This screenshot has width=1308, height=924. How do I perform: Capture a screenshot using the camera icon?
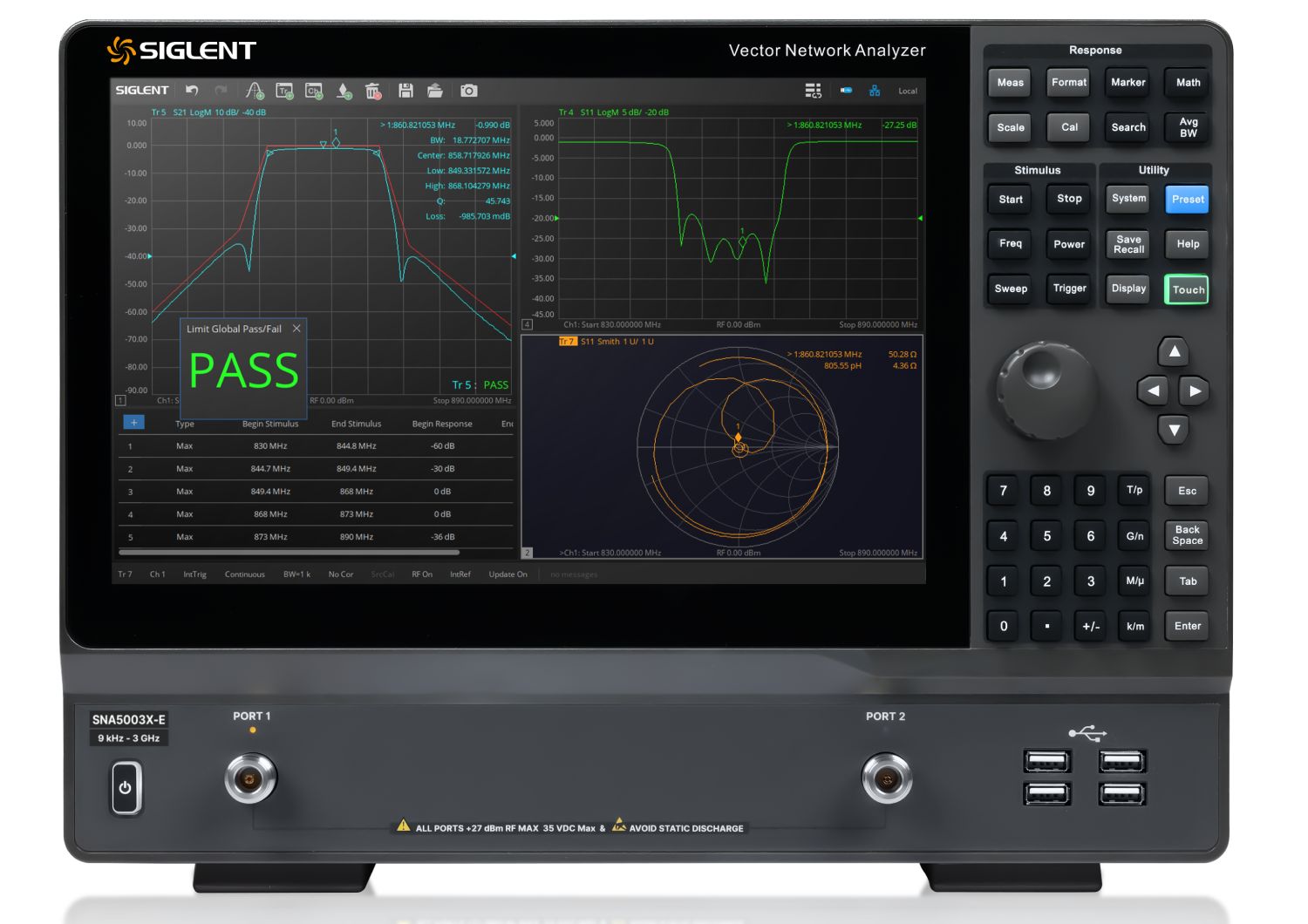point(470,90)
